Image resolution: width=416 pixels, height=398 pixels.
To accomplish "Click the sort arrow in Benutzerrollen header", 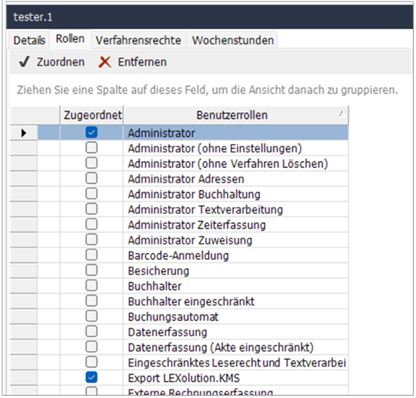I will [341, 114].
